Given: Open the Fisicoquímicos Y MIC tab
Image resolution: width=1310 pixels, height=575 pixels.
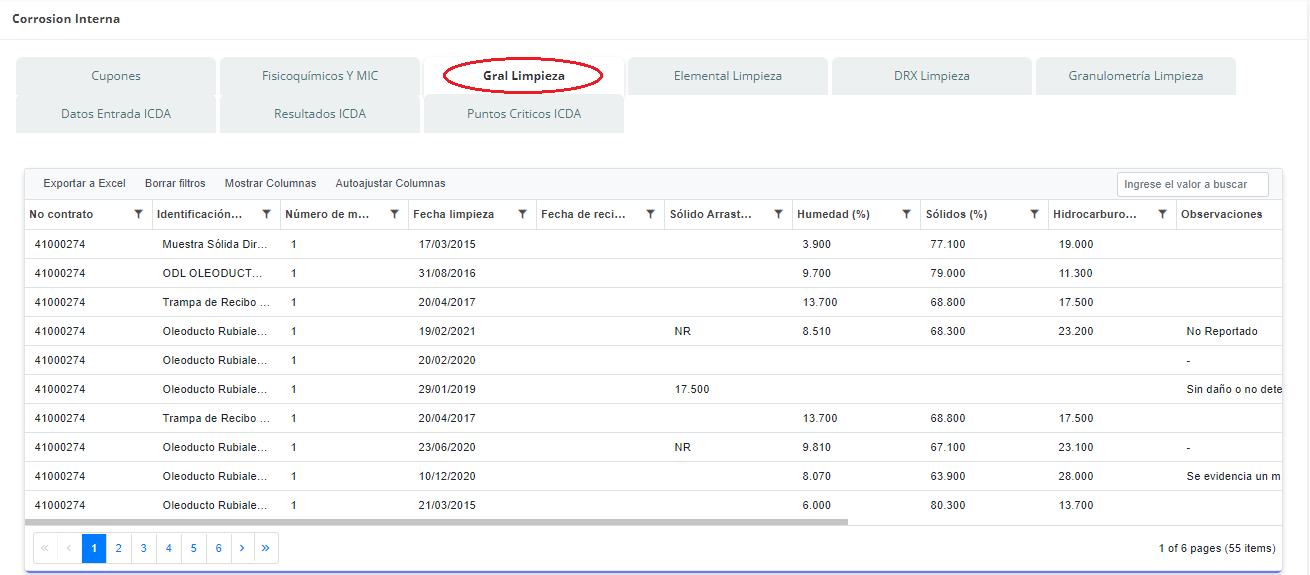Looking at the screenshot, I should click(x=320, y=76).
